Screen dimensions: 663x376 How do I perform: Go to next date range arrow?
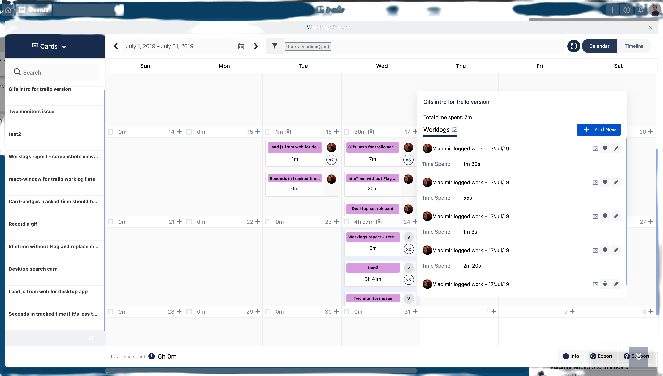[x=256, y=46]
